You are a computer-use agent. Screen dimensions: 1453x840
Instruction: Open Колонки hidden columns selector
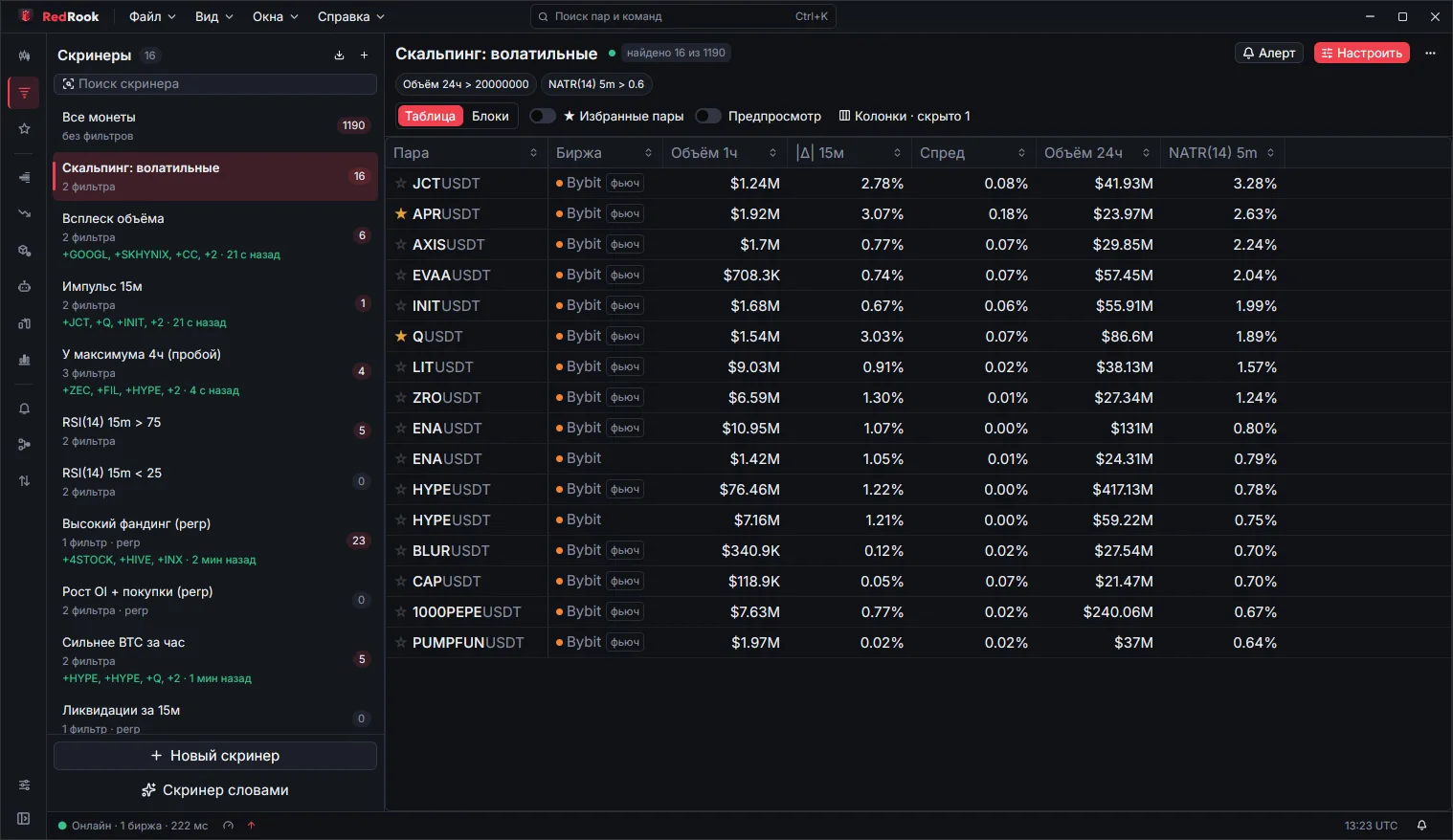click(905, 116)
